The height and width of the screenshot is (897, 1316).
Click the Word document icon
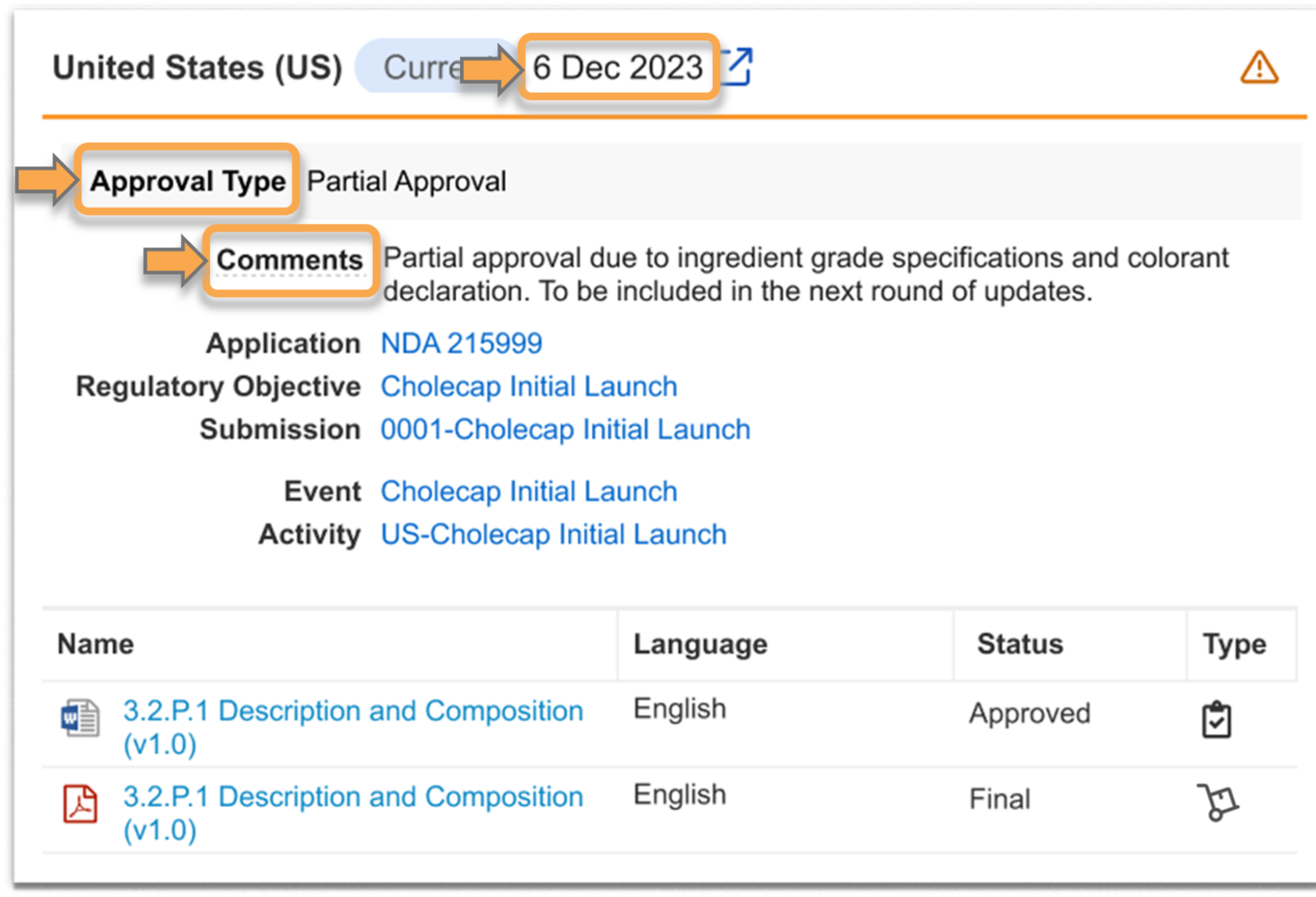pyautogui.click(x=80, y=718)
